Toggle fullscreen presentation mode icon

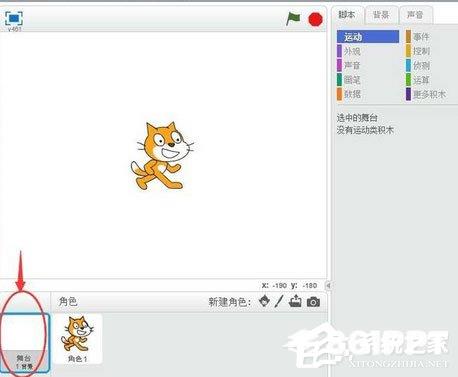[14, 18]
